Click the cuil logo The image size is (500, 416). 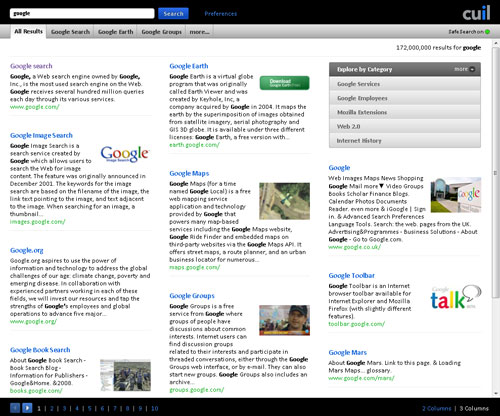tap(476, 13)
